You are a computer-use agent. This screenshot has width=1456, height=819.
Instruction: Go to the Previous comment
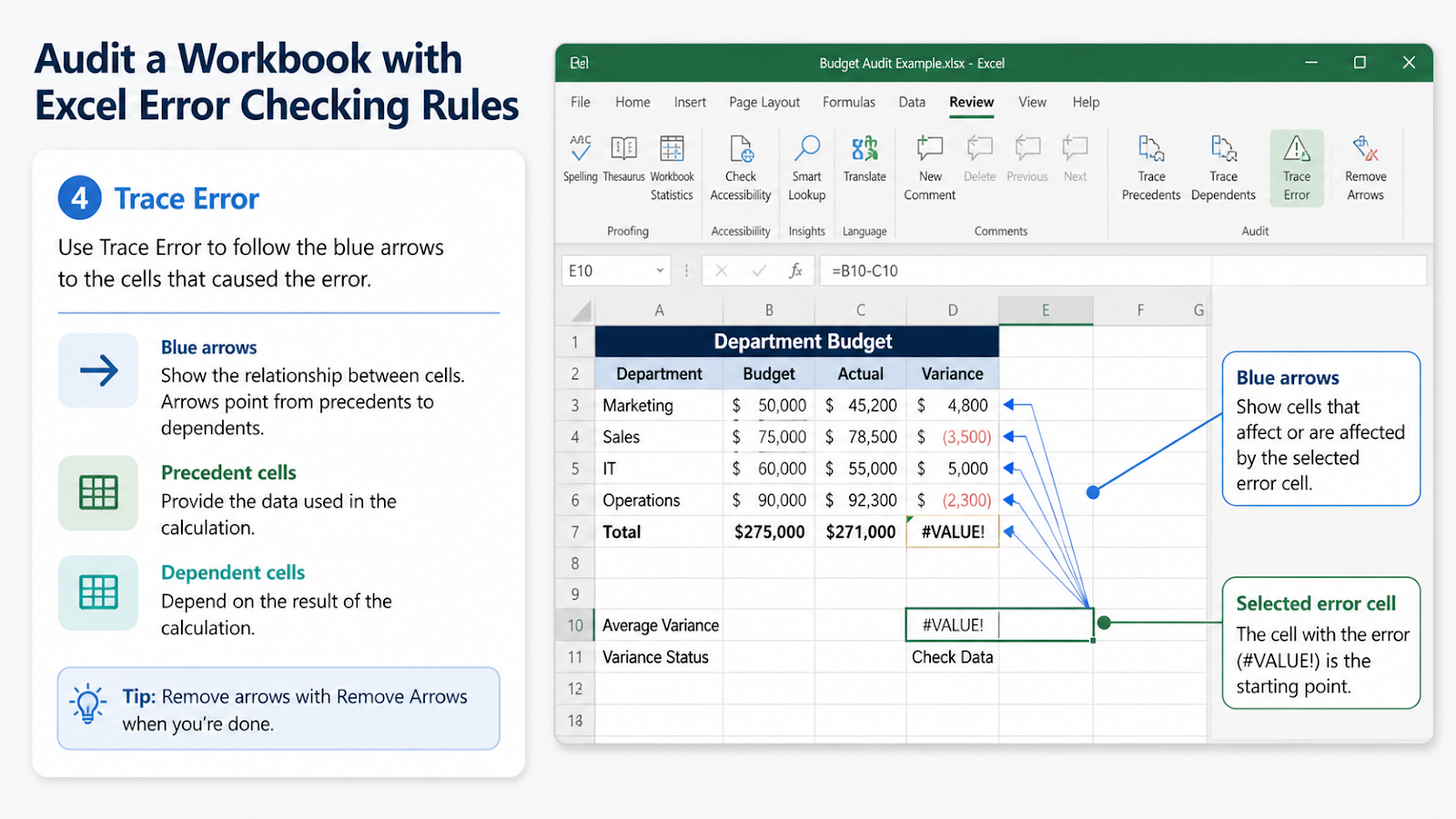click(1027, 158)
